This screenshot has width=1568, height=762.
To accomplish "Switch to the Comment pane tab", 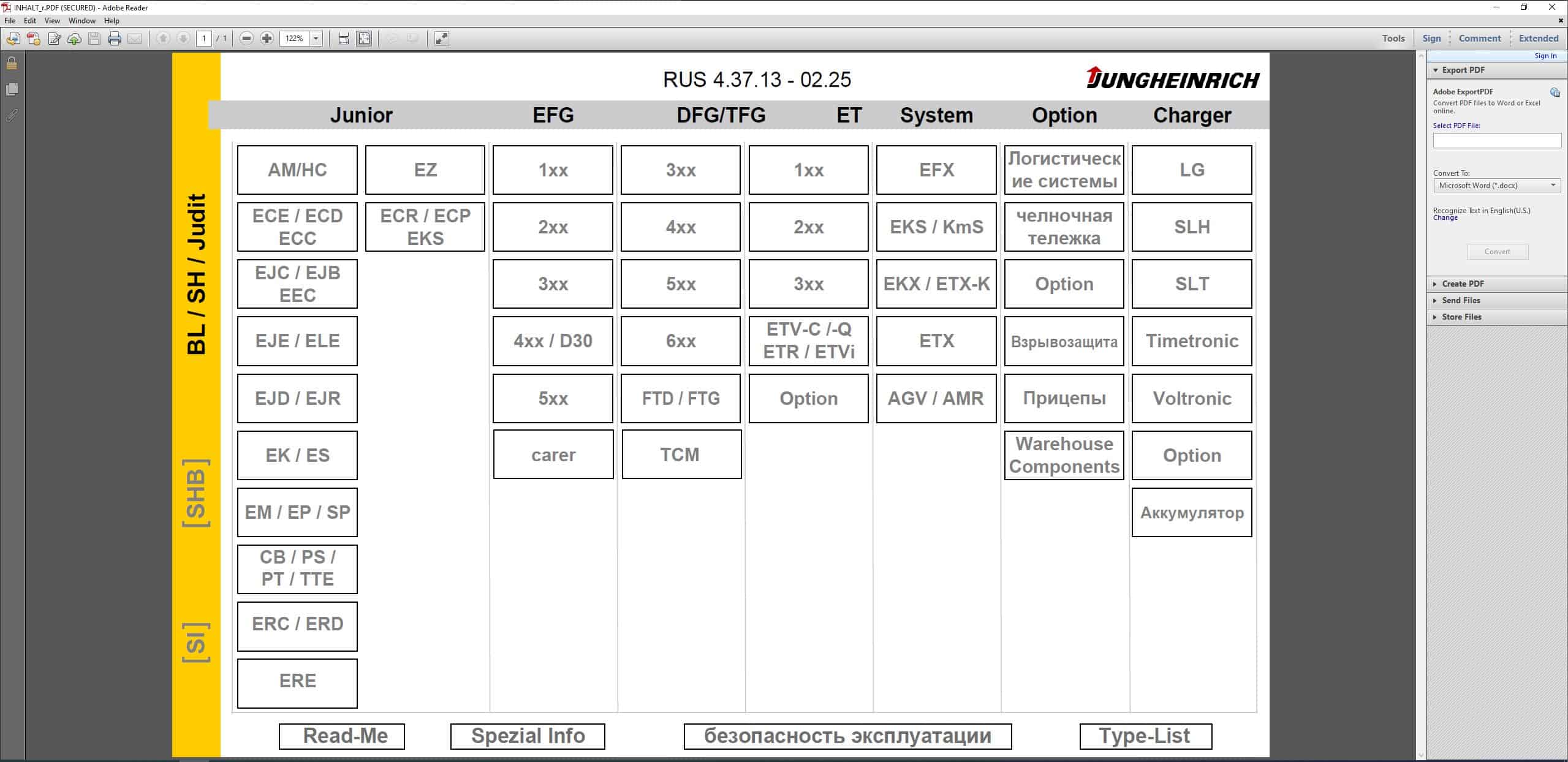I will [x=1479, y=39].
